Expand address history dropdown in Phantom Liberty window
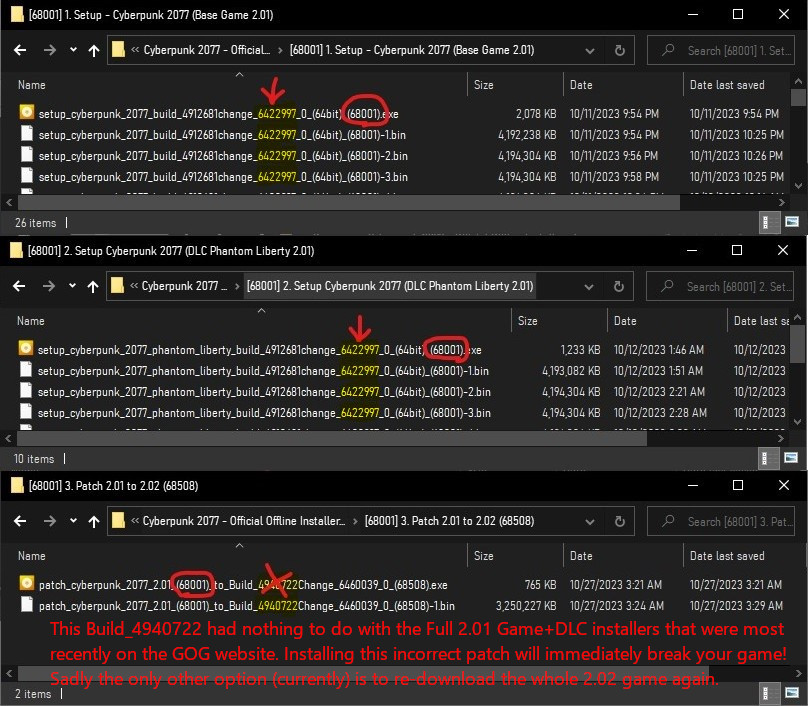Screen dimensions: 808x706 pyautogui.click(x=589, y=287)
